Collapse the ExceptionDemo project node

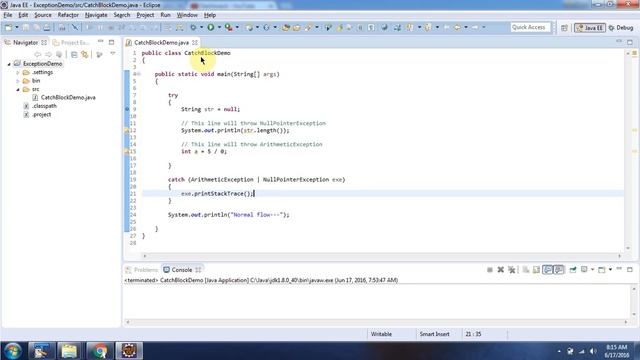click(x=9, y=64)
